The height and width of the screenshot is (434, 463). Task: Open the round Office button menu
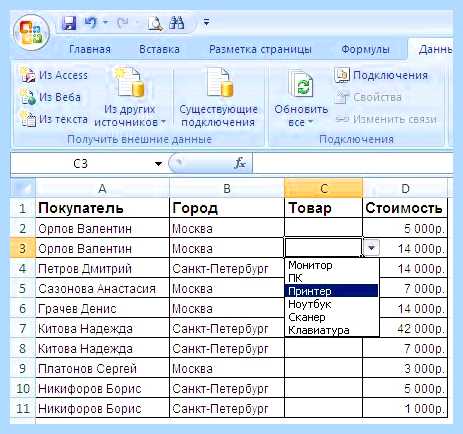pos(31,33)
